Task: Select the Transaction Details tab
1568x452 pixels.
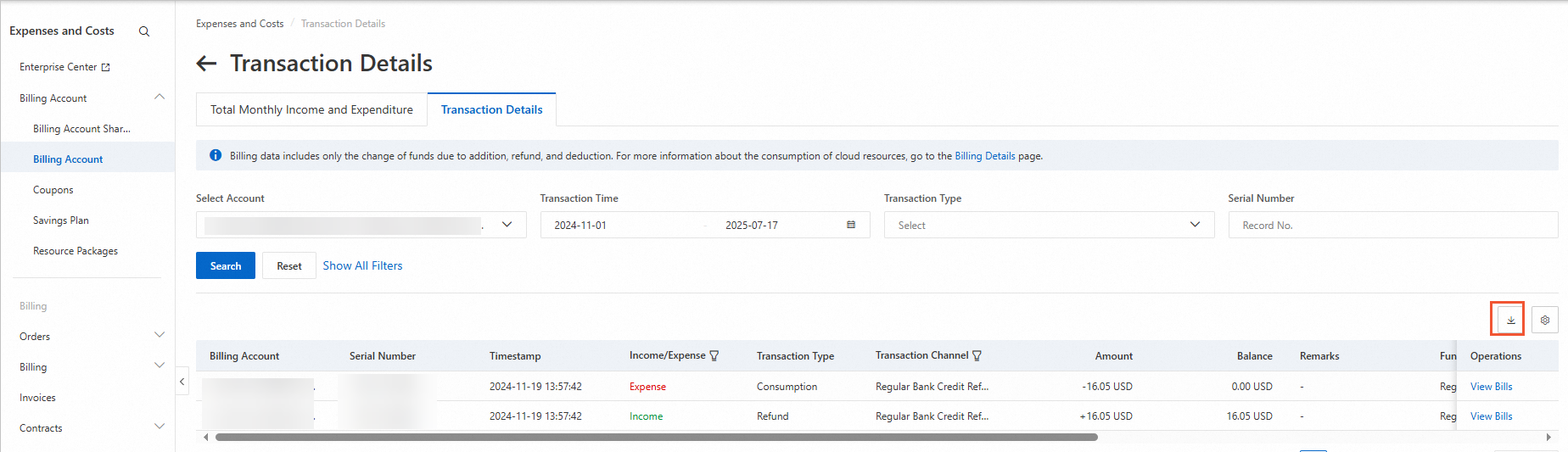Action: point(492,109)
